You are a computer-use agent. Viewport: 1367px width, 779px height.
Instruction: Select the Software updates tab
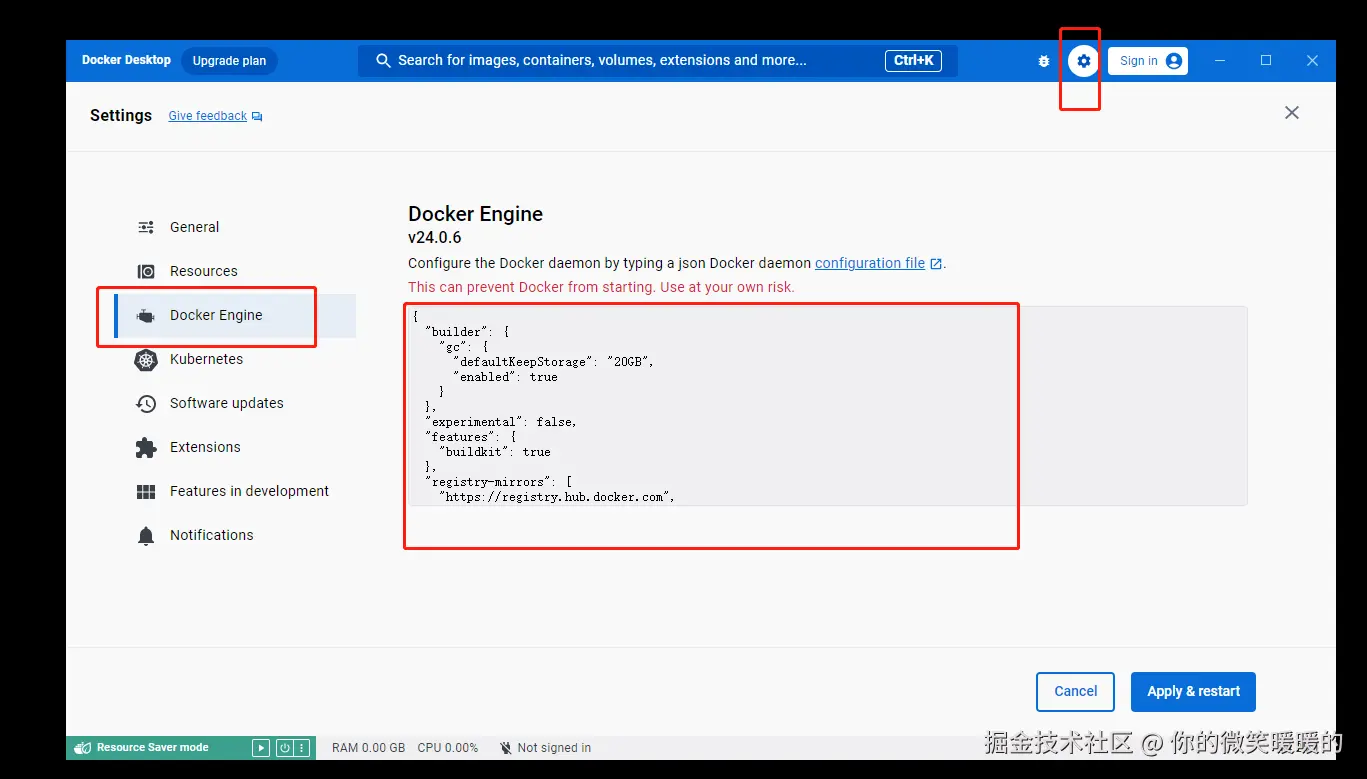click(x=235, y=403)
